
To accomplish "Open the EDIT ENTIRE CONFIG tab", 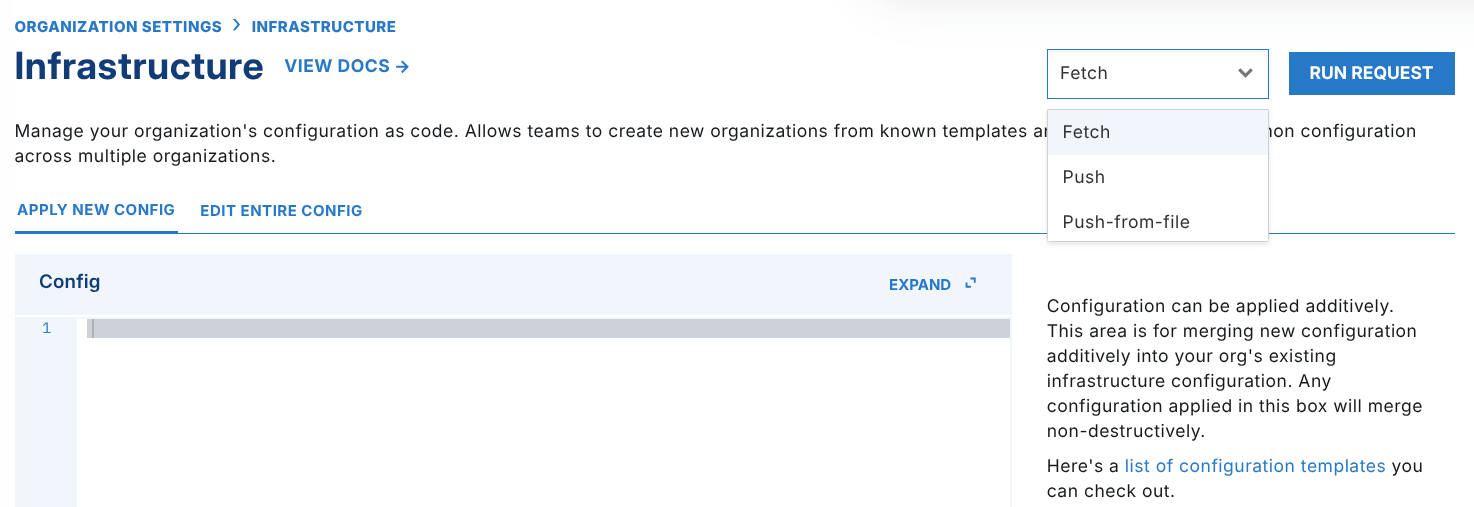I will coord(281,211).
